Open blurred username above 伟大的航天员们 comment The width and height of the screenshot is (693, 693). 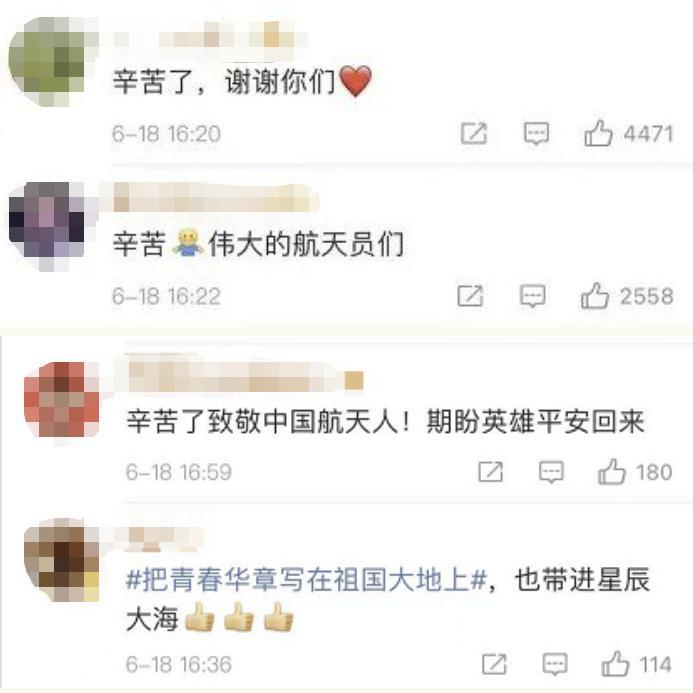pyautogui.click(x=216, y=198)
